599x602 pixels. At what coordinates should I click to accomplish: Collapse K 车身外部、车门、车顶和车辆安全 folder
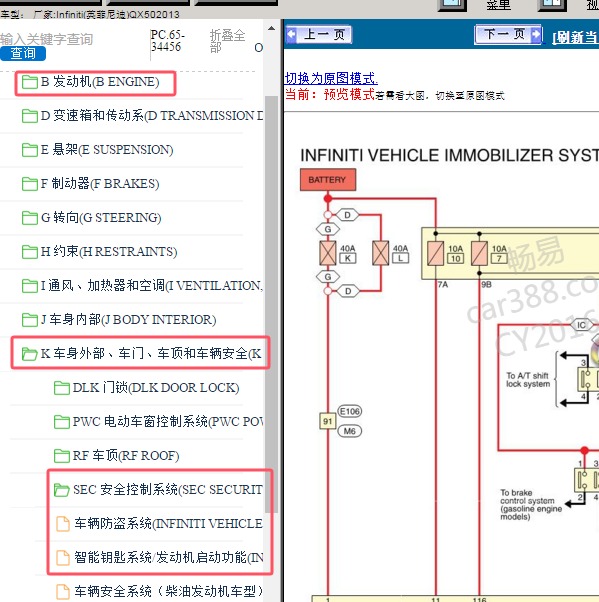(151, 354)
